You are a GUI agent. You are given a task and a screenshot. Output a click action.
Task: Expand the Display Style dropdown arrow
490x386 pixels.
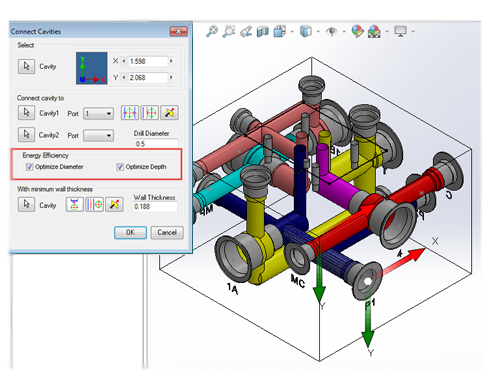click(x=318, y=32)
